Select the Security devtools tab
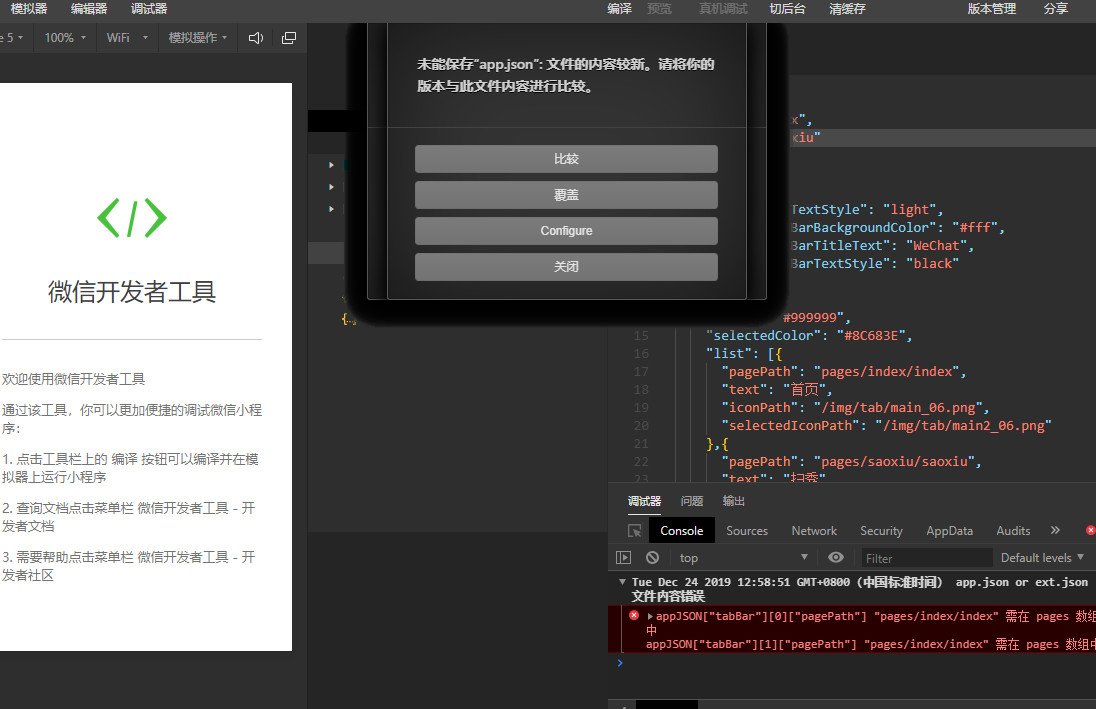 pos(881,531)
